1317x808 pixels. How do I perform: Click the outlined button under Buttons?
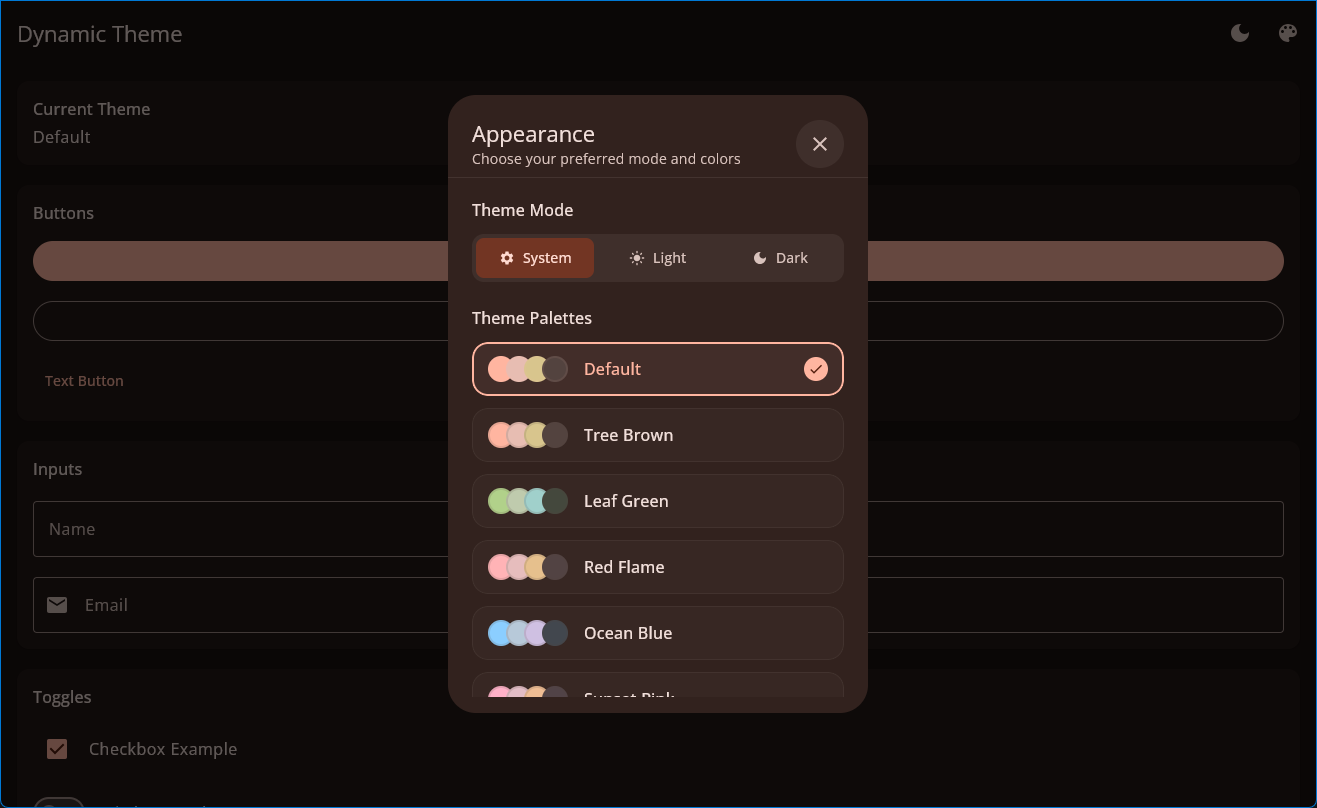click(x=658, y=321)
